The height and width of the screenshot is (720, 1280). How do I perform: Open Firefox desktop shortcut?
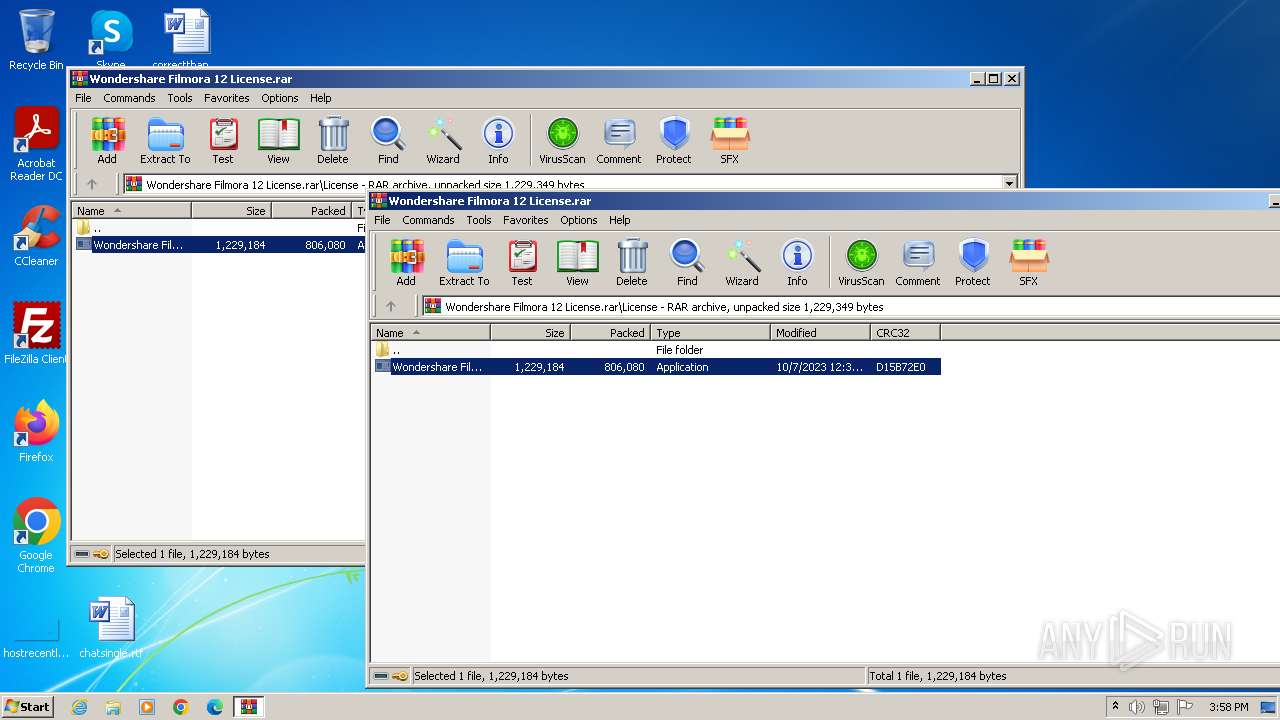pyautogui.click(x=36, y=431)
